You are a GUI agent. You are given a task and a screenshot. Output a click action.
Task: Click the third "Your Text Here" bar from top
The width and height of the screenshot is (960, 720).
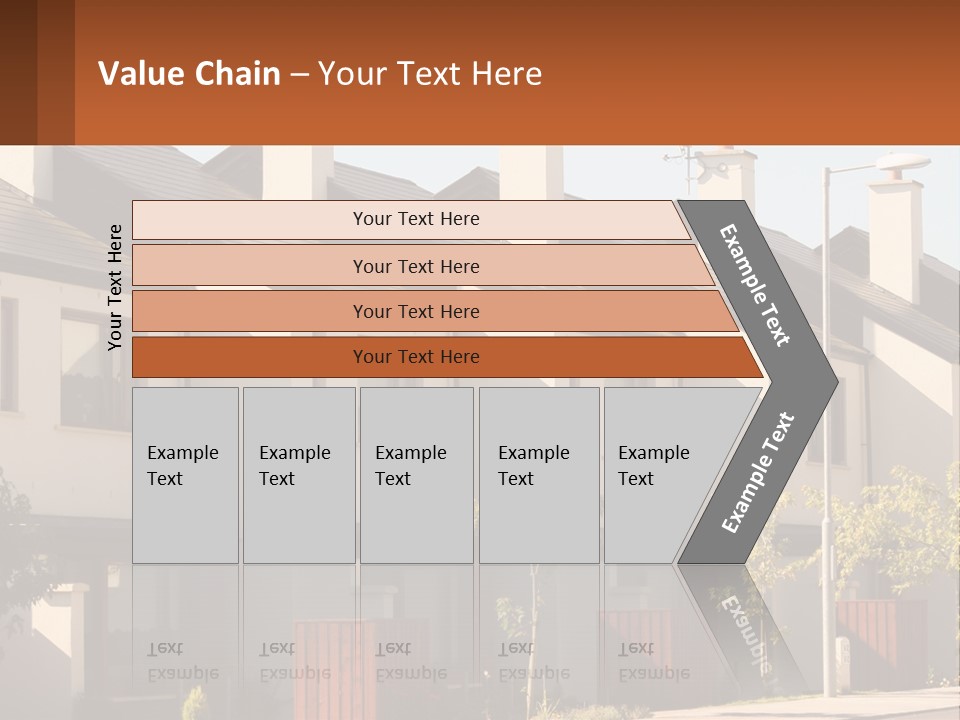point(416,311)
